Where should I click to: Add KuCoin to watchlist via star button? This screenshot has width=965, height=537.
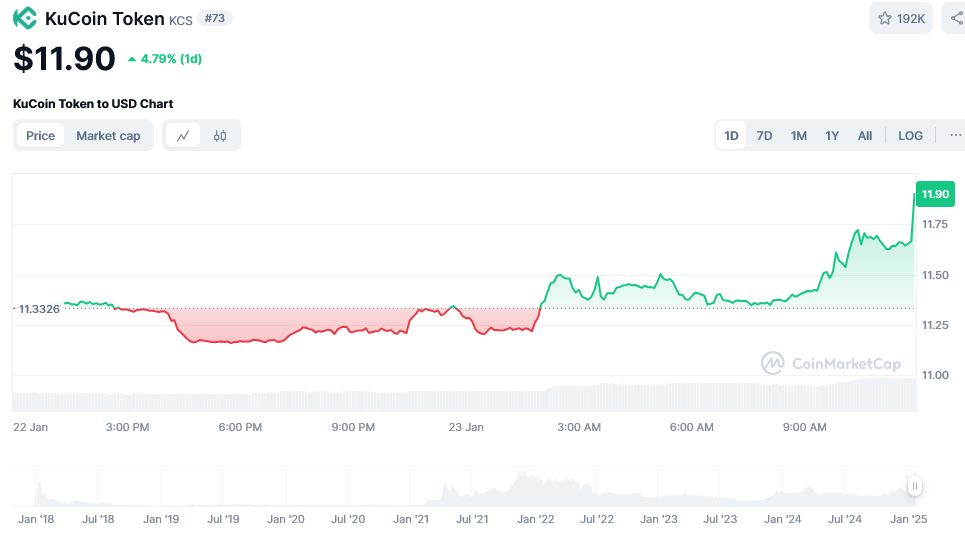click(x=901, y=18)
